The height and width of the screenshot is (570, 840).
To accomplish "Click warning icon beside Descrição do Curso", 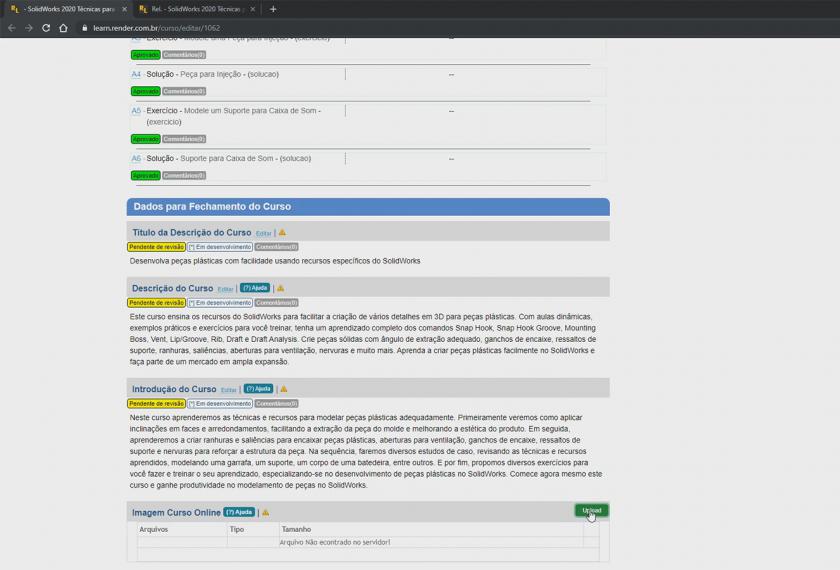I will point(280,288).
